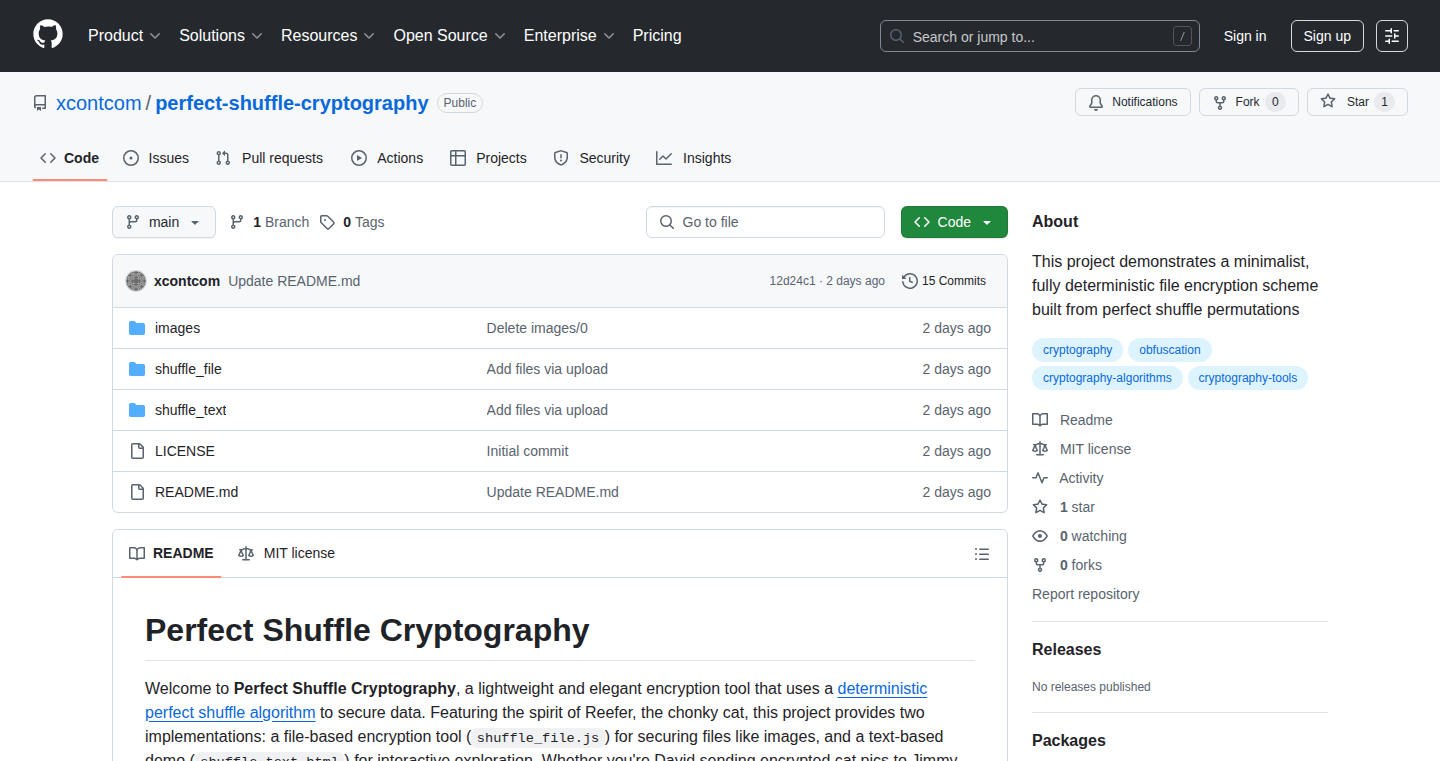Click the Pricing link
The width and height of the screenshot is (1440, 761).
657,36
